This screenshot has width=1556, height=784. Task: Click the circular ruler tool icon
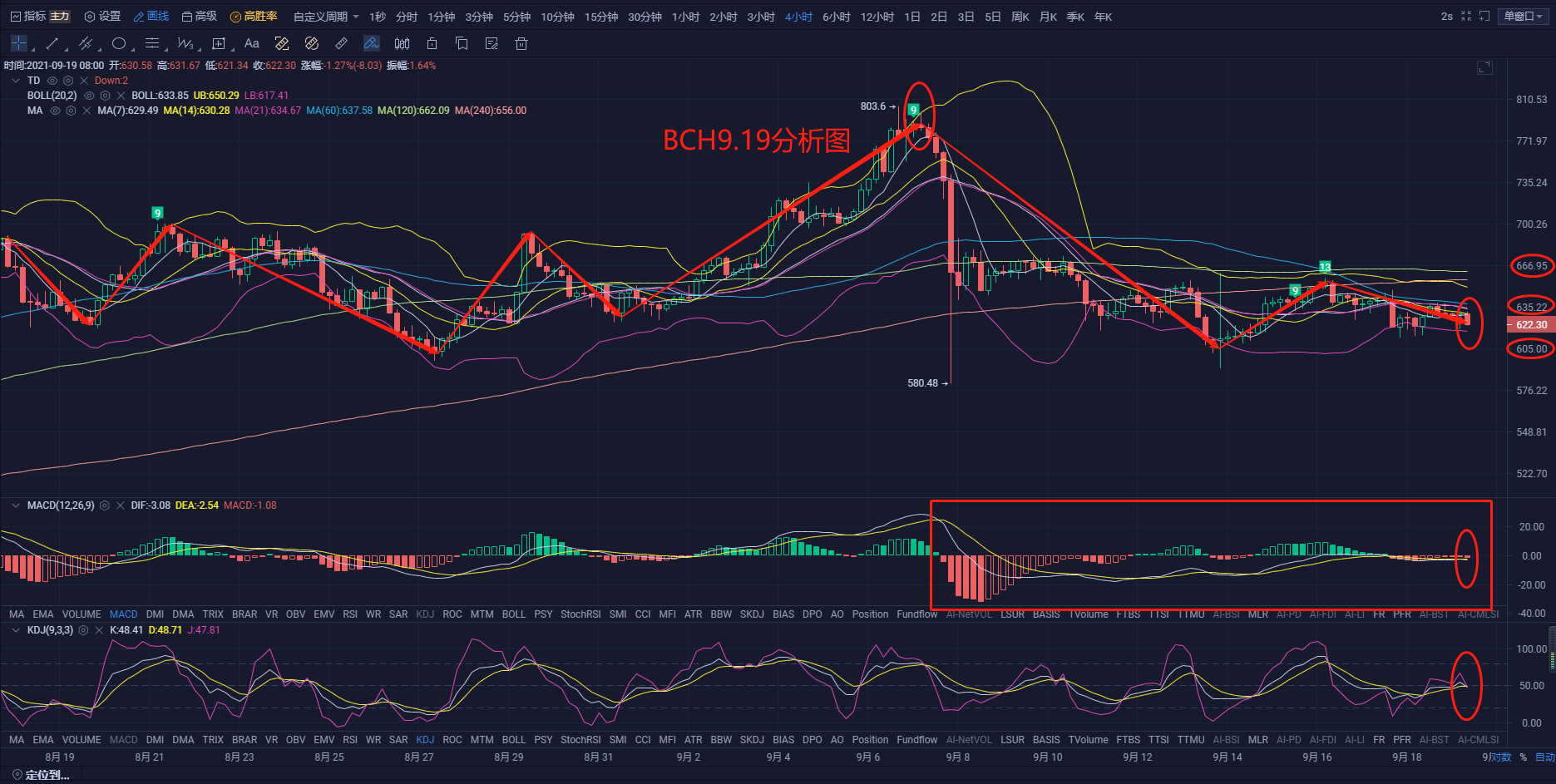coord(312,43)
